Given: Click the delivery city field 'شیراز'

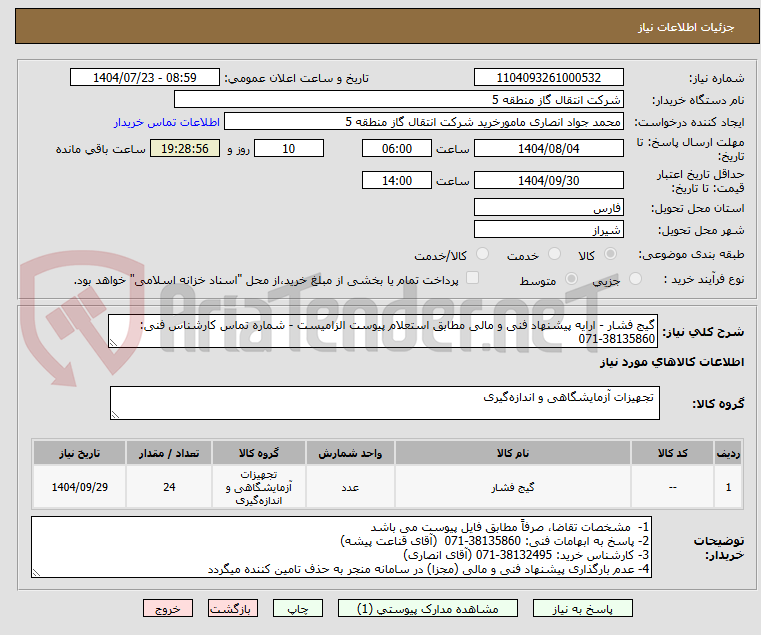Looking at the screenshot, I should coord(548,230).
